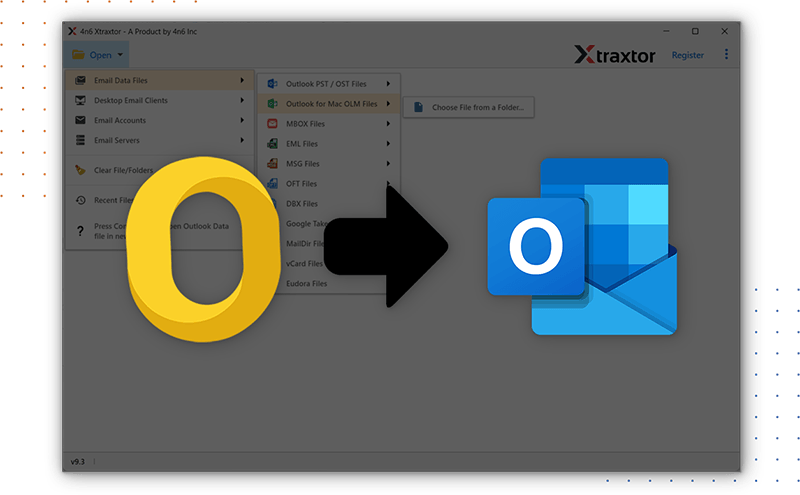This screenshot has height=495, width=800.
Task: Click Choose File from a Folder
Action: tap(468, 107)
